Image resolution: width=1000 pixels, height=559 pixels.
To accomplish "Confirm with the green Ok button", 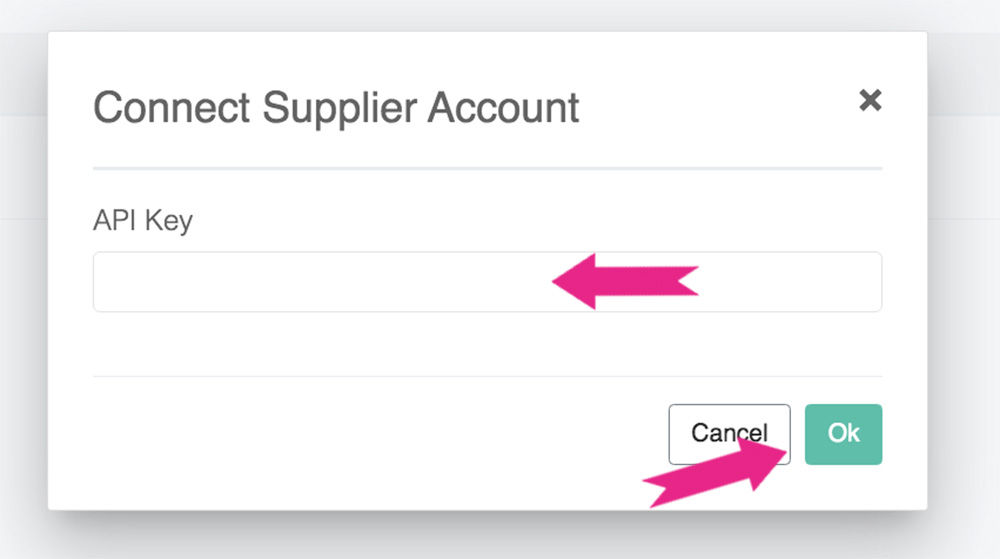I will (843, 434).
